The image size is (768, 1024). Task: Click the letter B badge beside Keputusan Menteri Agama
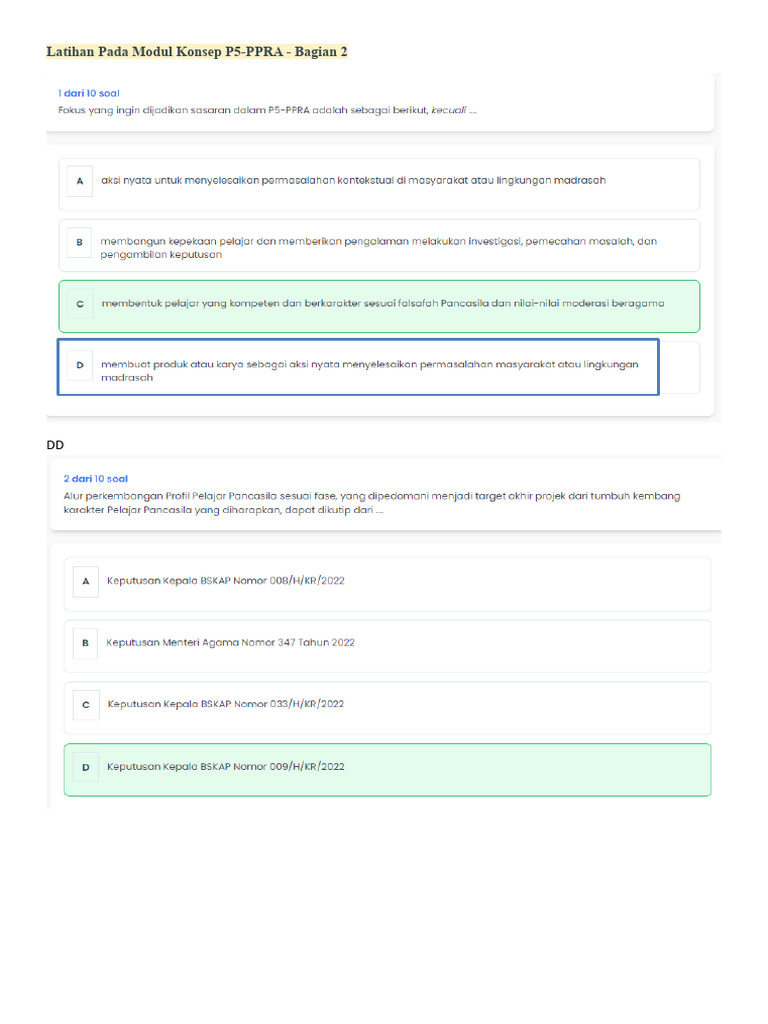(86, 643)
